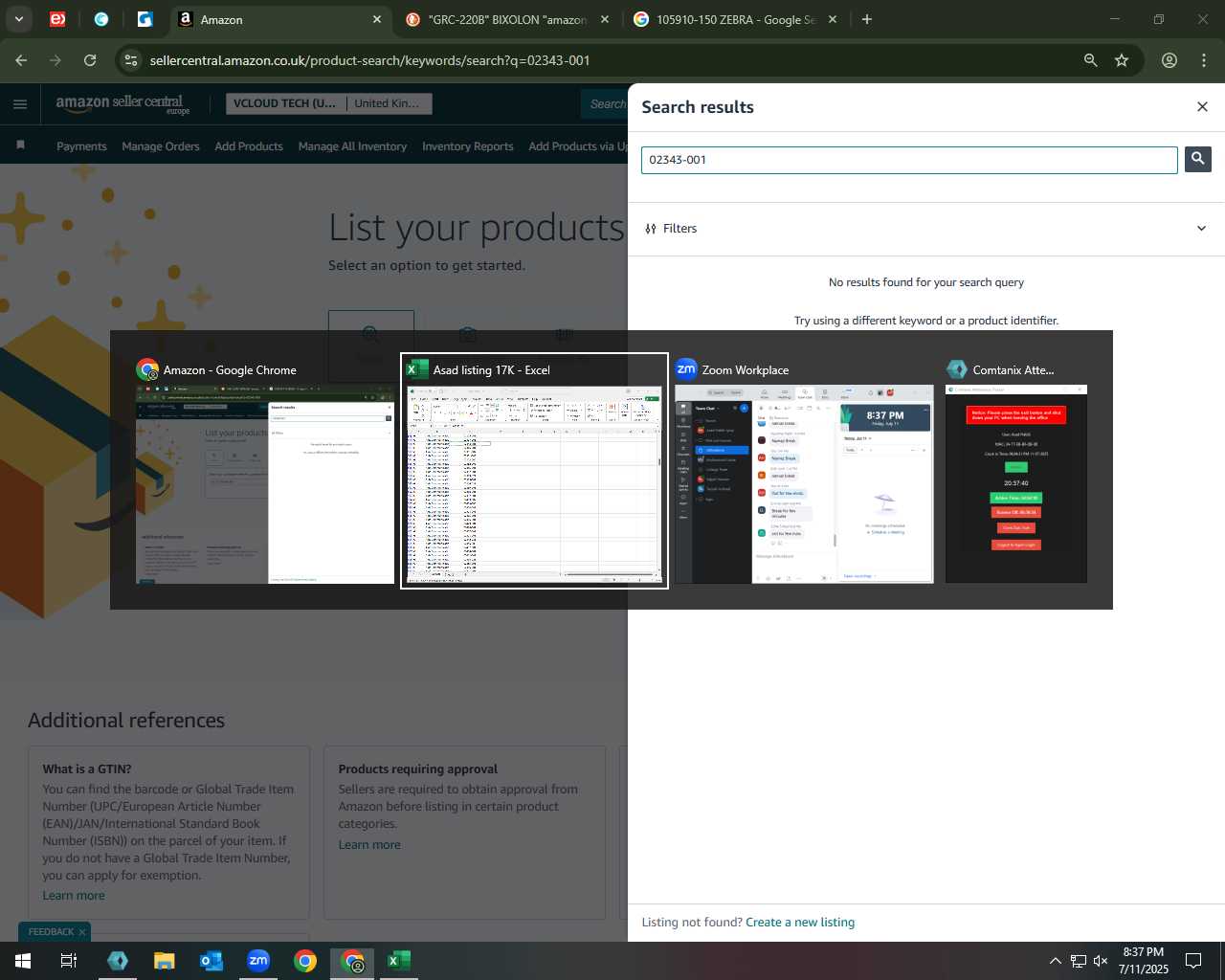This screenshot has height=980, width=1225.
Task: Click the bookmark flag icon in nav bar
Action: [20, 145]
